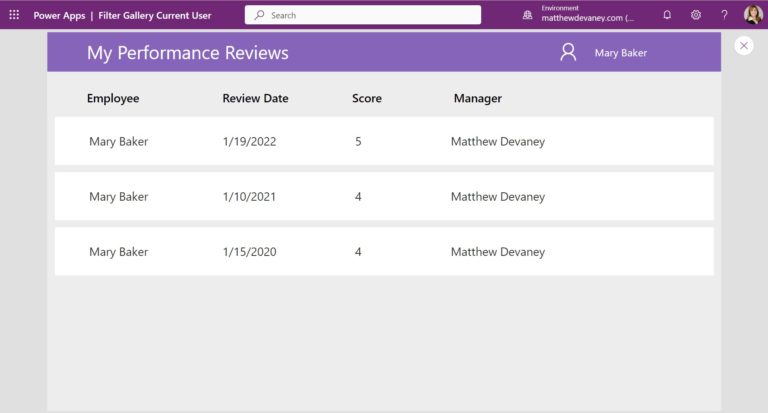Click the Review Date column header
Image resolution: width=768 pixels, height=413 pixels.
click(x=255, y=99)
